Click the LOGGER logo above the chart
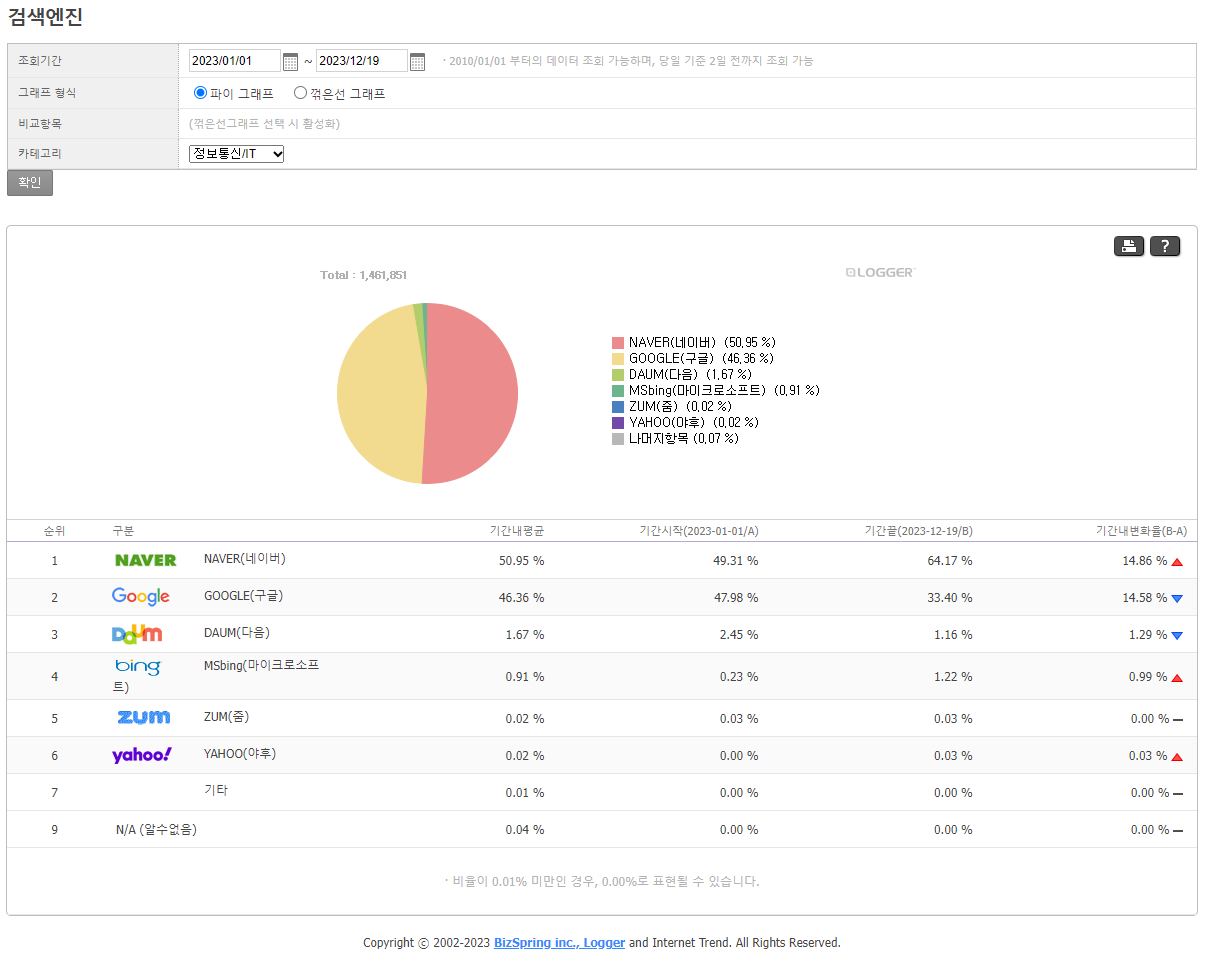 click(x=879, y=272)
